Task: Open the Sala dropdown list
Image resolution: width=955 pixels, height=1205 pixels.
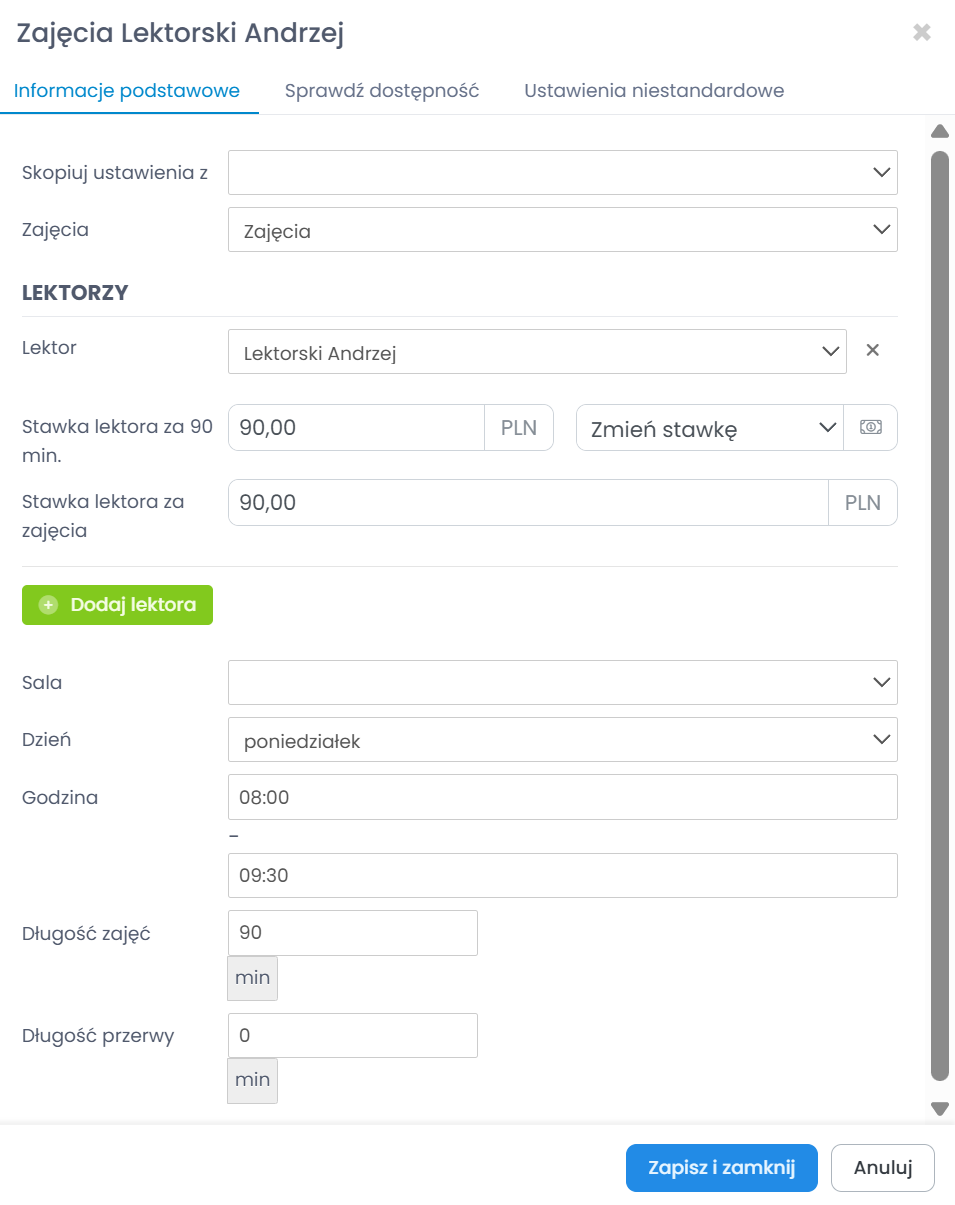Action: (562, 683)
